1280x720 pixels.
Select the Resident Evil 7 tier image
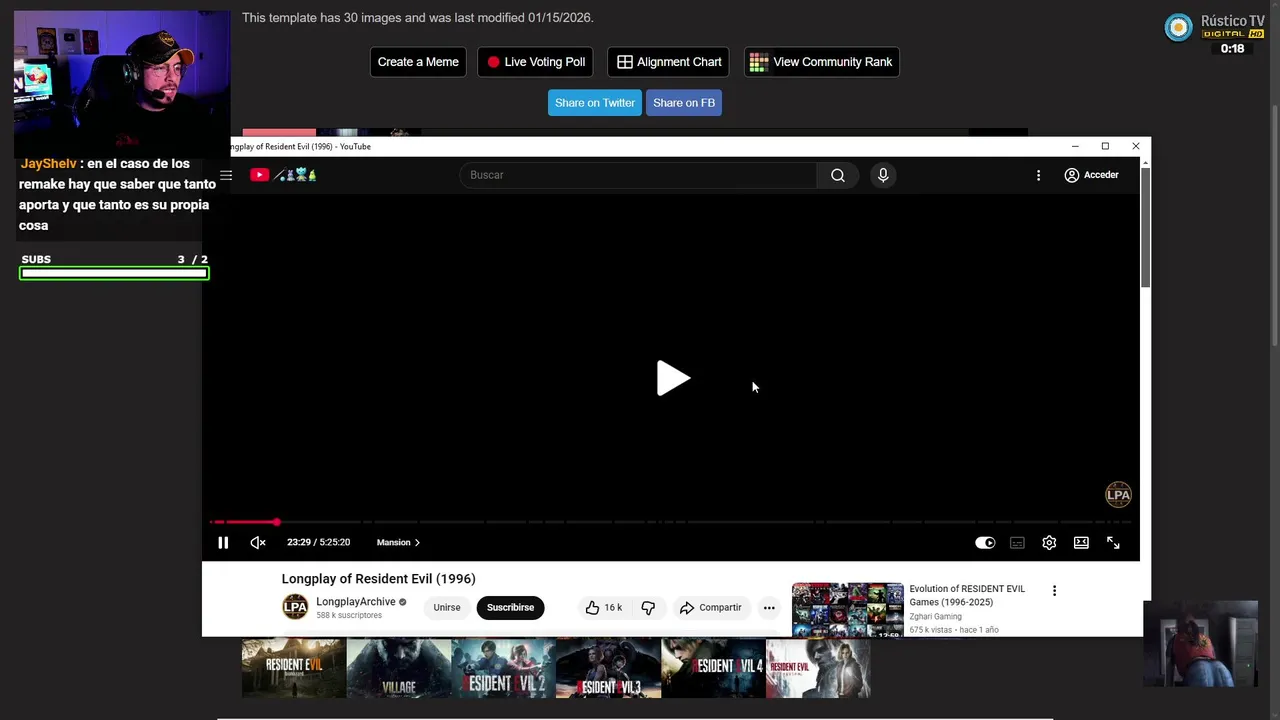pyautogui.click(x=294, y=668)
